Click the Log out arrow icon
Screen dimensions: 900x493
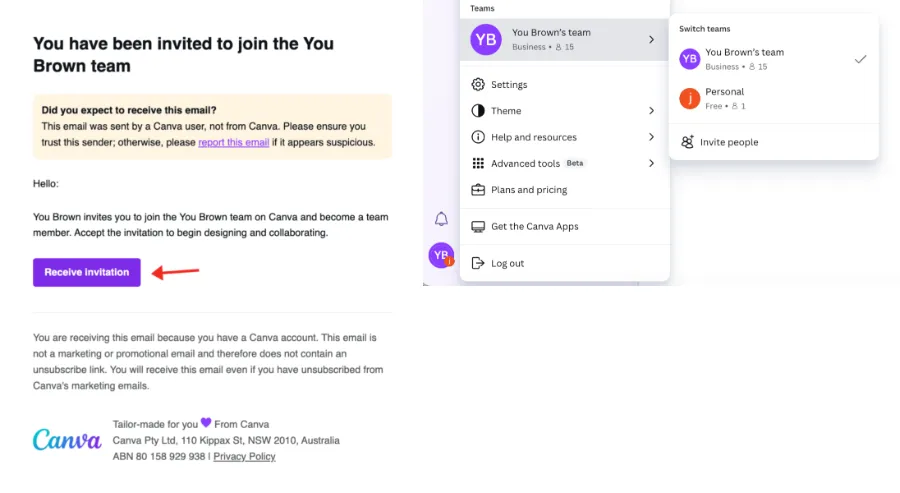pos(478,263)
